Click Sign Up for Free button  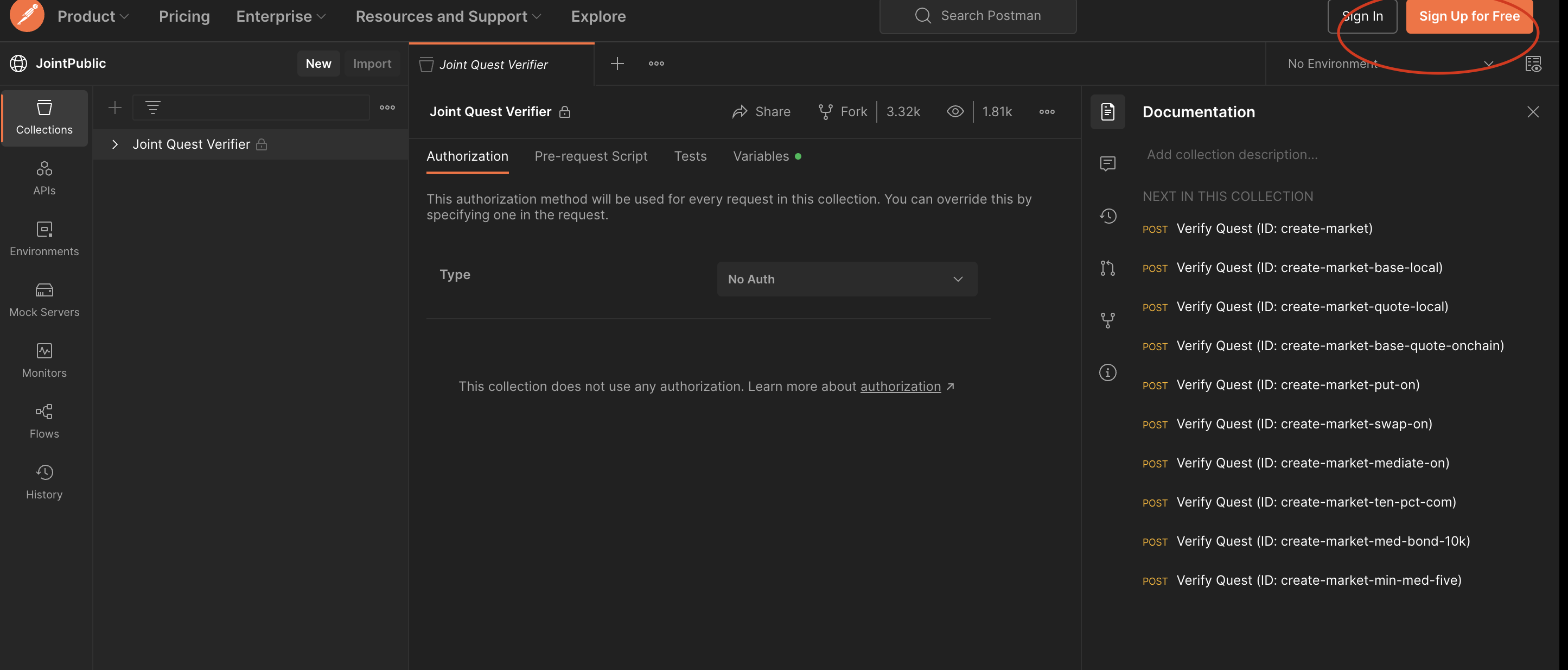point(1469,16)
